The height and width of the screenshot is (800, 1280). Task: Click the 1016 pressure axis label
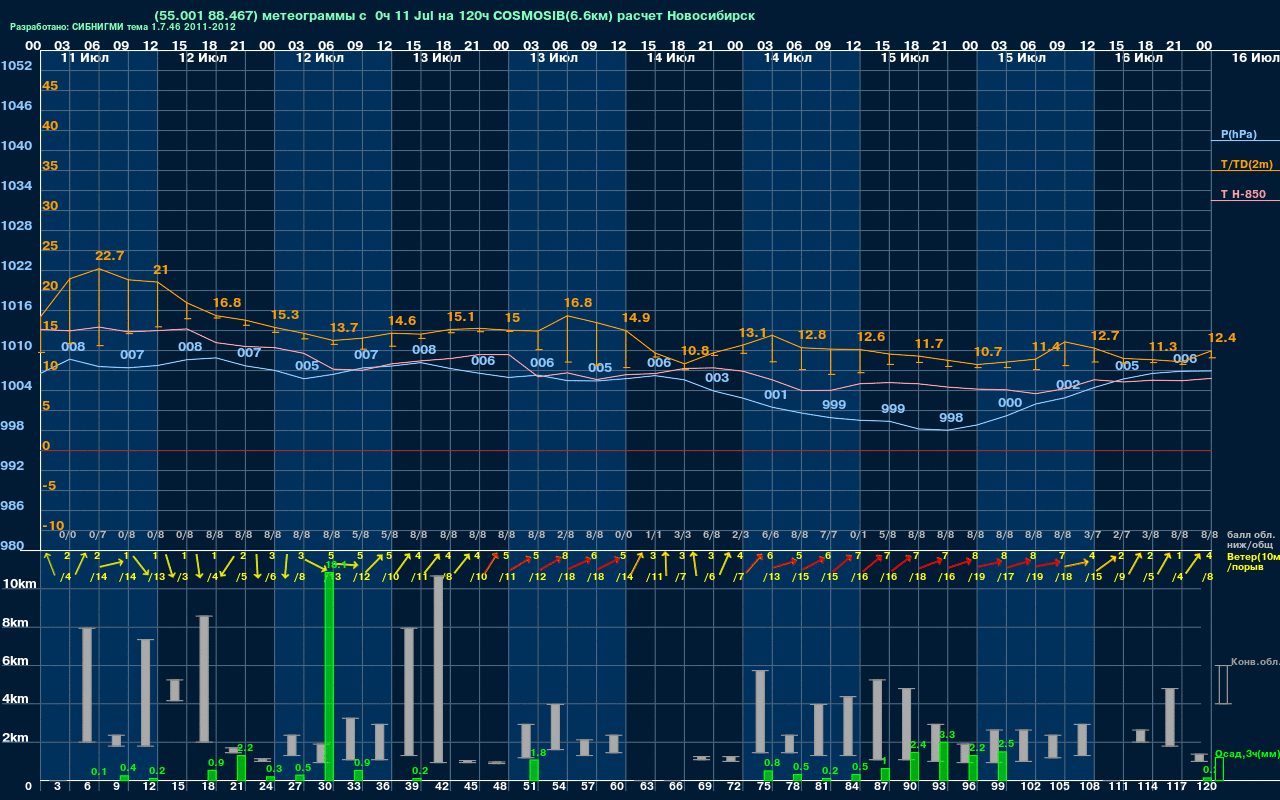[16, 306]
